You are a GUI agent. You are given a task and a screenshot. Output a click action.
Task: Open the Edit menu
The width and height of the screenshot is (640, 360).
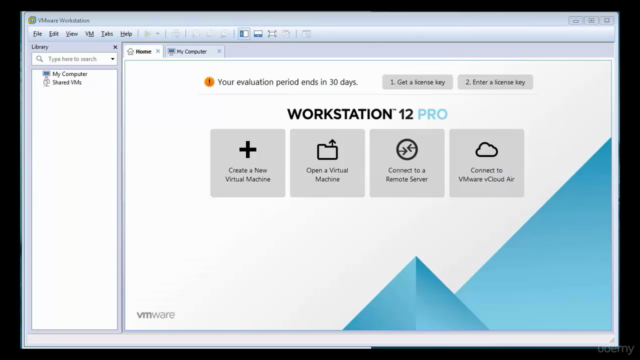pyautogui.click(x=54, y=34)
